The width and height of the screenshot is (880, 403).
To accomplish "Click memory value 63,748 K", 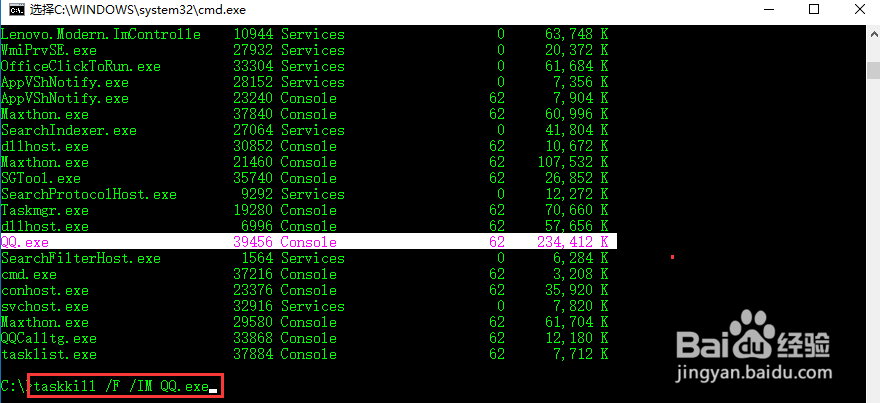I will (x=576, y=34).
